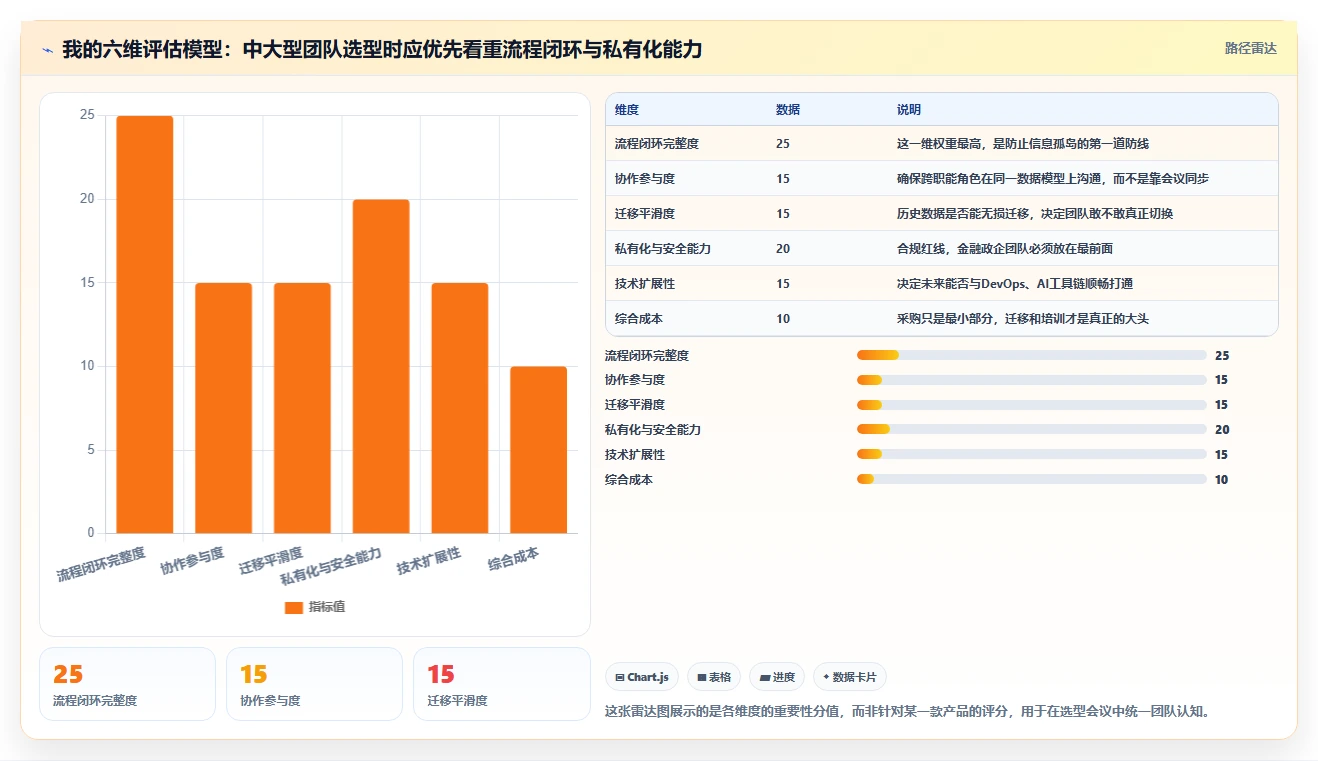Click the 协作参与度 progress bar
Image resolution: width=1318 pixels, height=761 pixels.
1032,380
